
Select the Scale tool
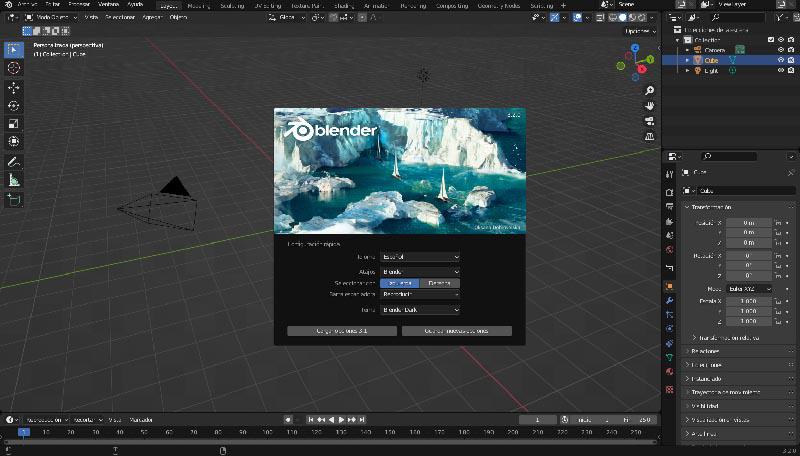14,124
